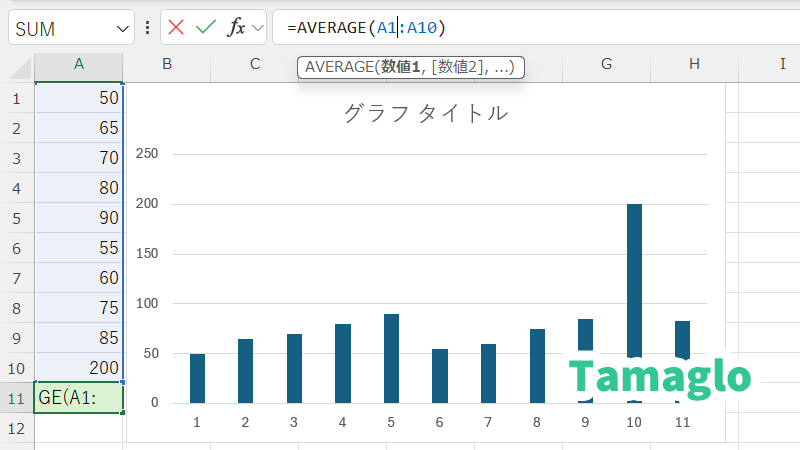Image resolution: width=800 pixels, height=450 pixels.
Task: Select the row 5 header
Action: [x=16, y=218]
